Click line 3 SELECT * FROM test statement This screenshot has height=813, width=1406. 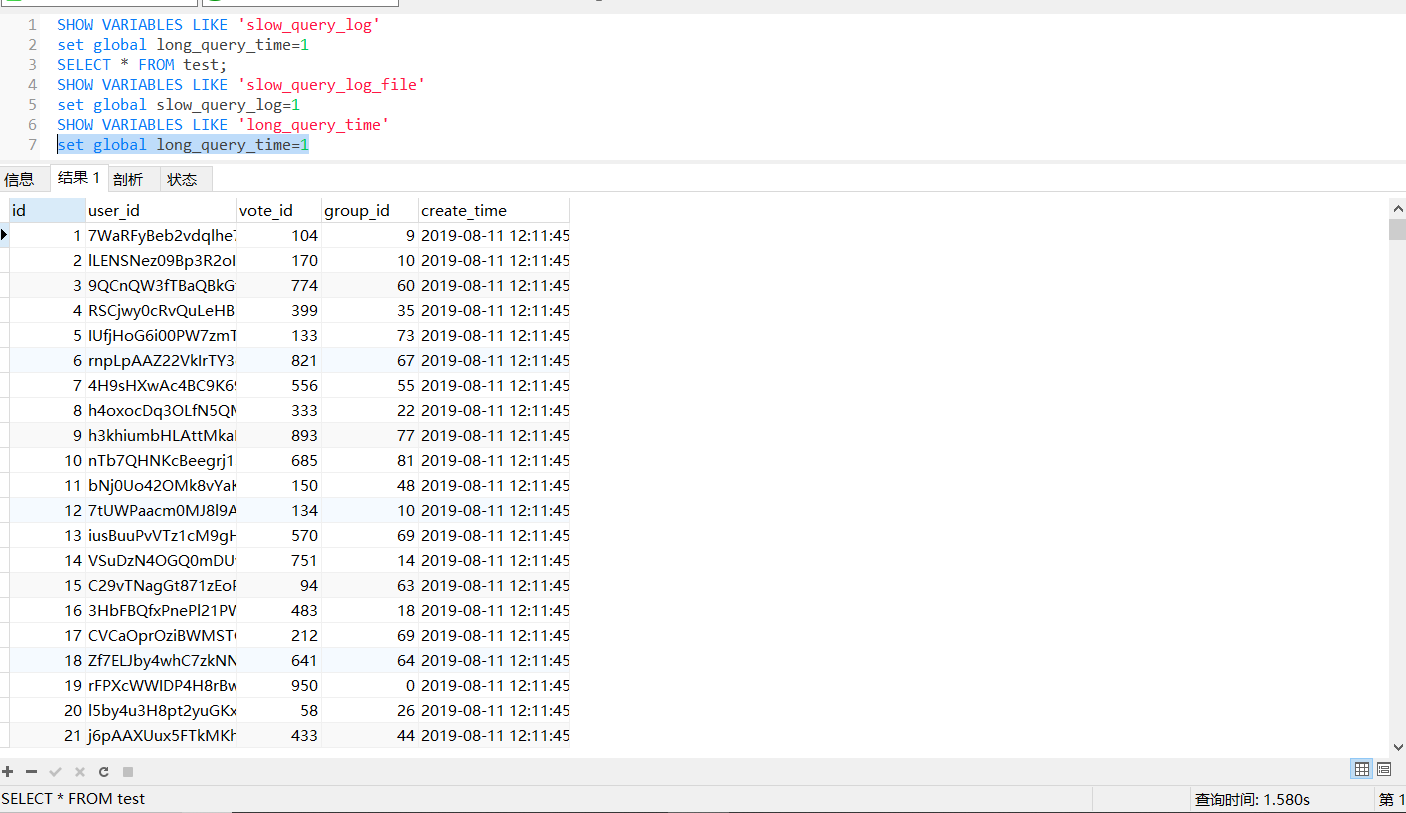click(x=142, y=65)
